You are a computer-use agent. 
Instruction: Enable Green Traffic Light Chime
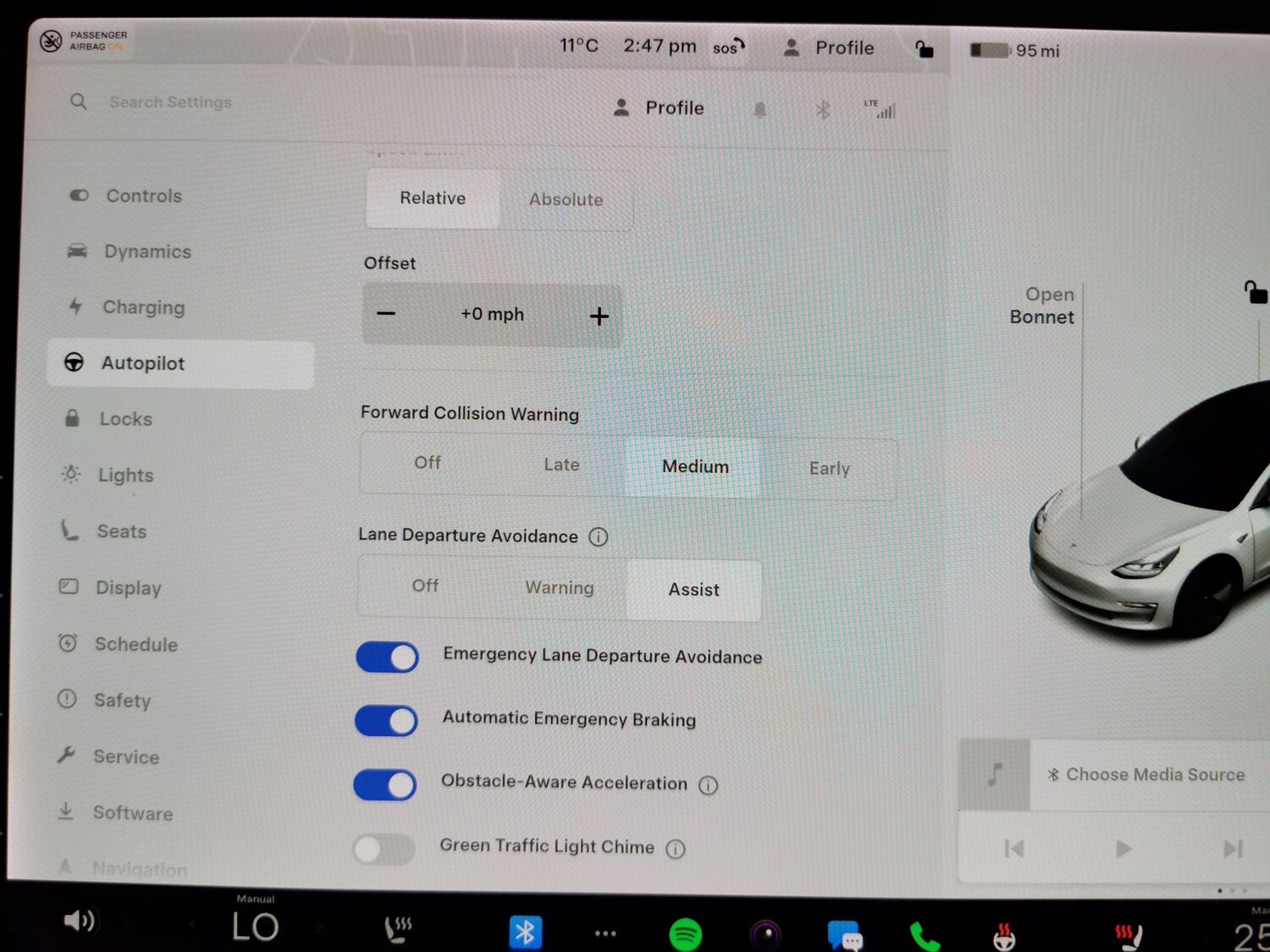click(383, 848)
